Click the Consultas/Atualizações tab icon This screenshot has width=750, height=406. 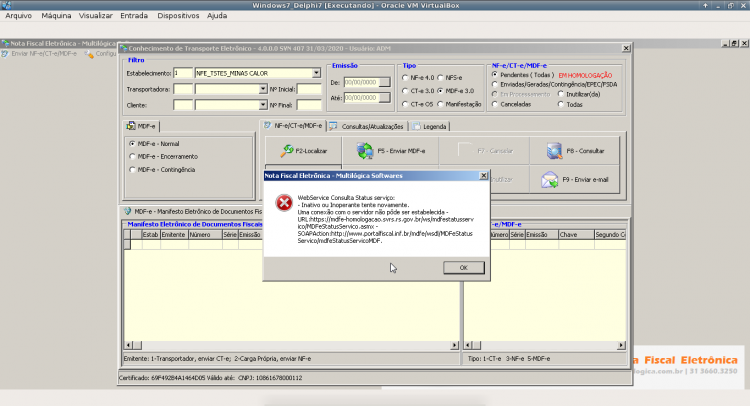(x=333, y=126)
